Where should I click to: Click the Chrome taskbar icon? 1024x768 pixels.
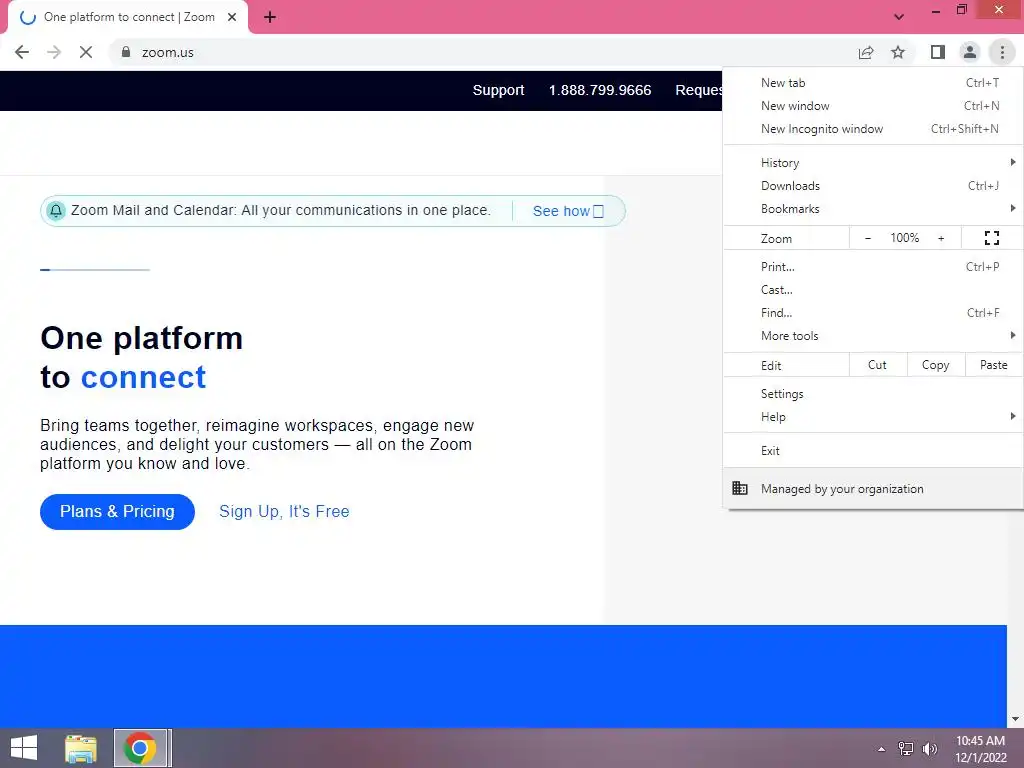click(x=140, y=748)
